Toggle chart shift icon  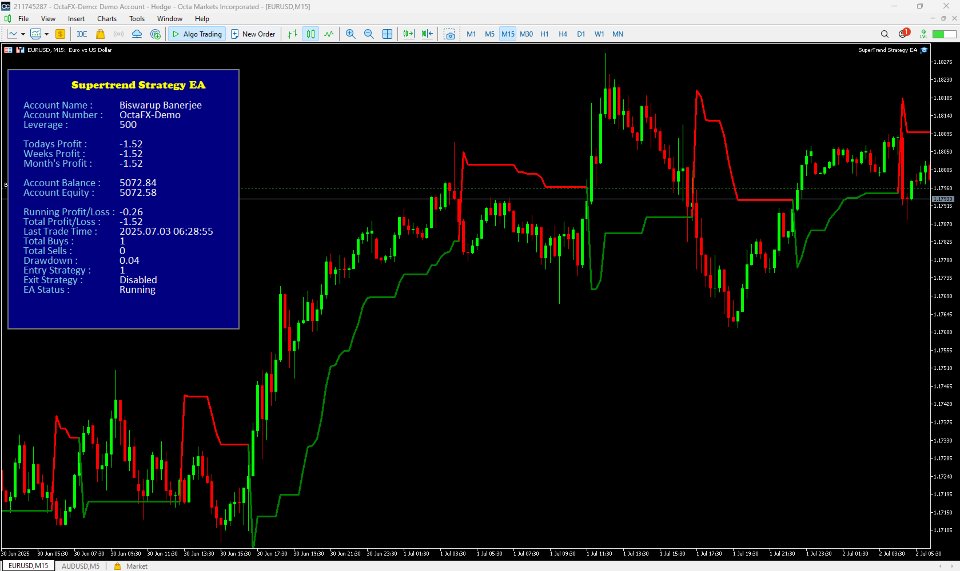coord(427,34)
